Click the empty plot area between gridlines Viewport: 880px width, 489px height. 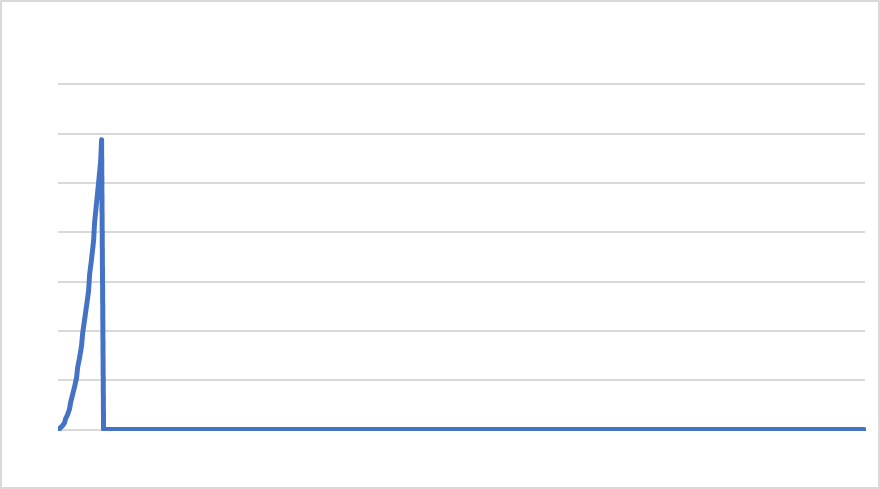click(483, 257)
